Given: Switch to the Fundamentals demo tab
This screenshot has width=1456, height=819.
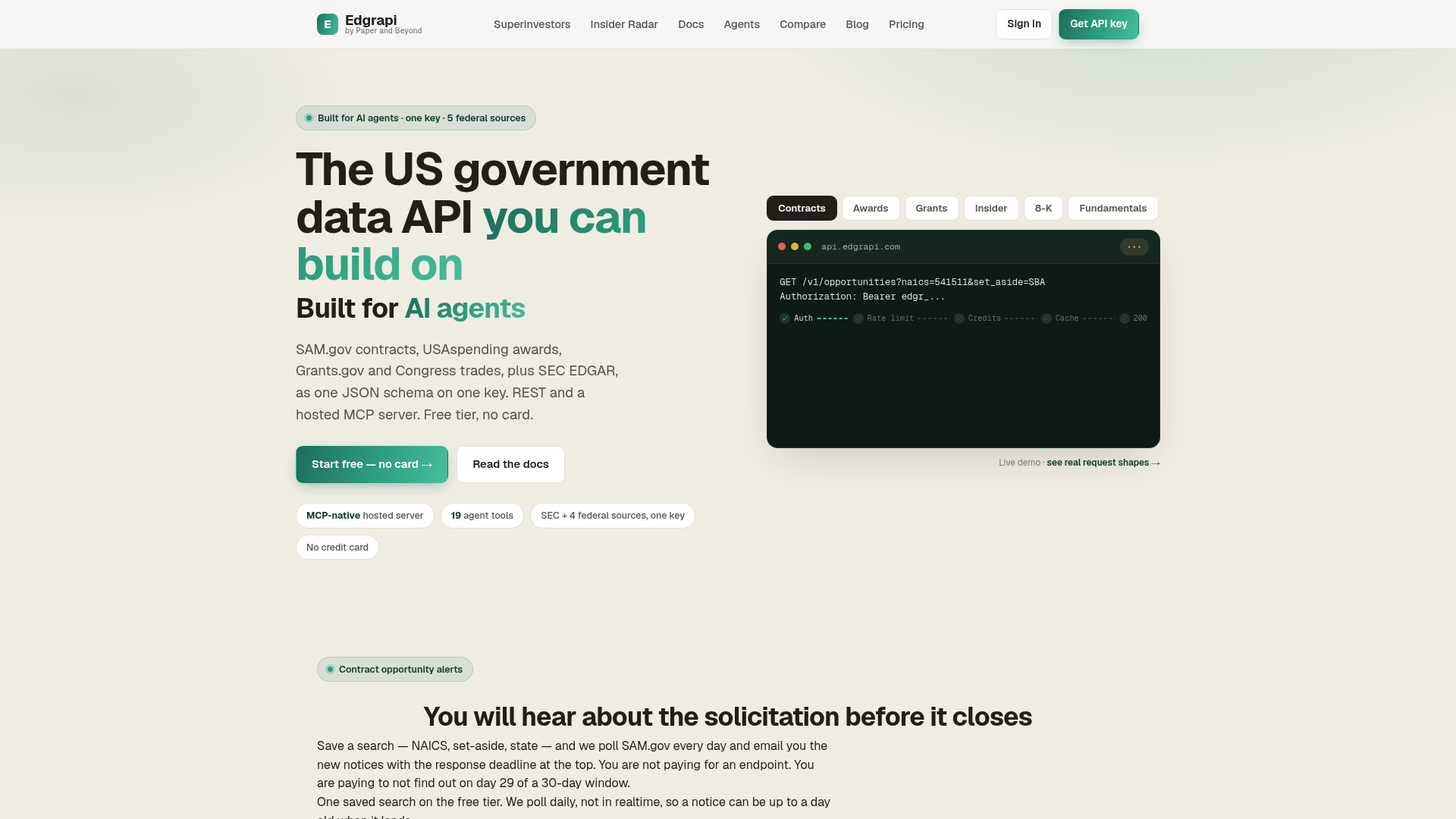Looking at the screenshot, I should [1113, 209].
